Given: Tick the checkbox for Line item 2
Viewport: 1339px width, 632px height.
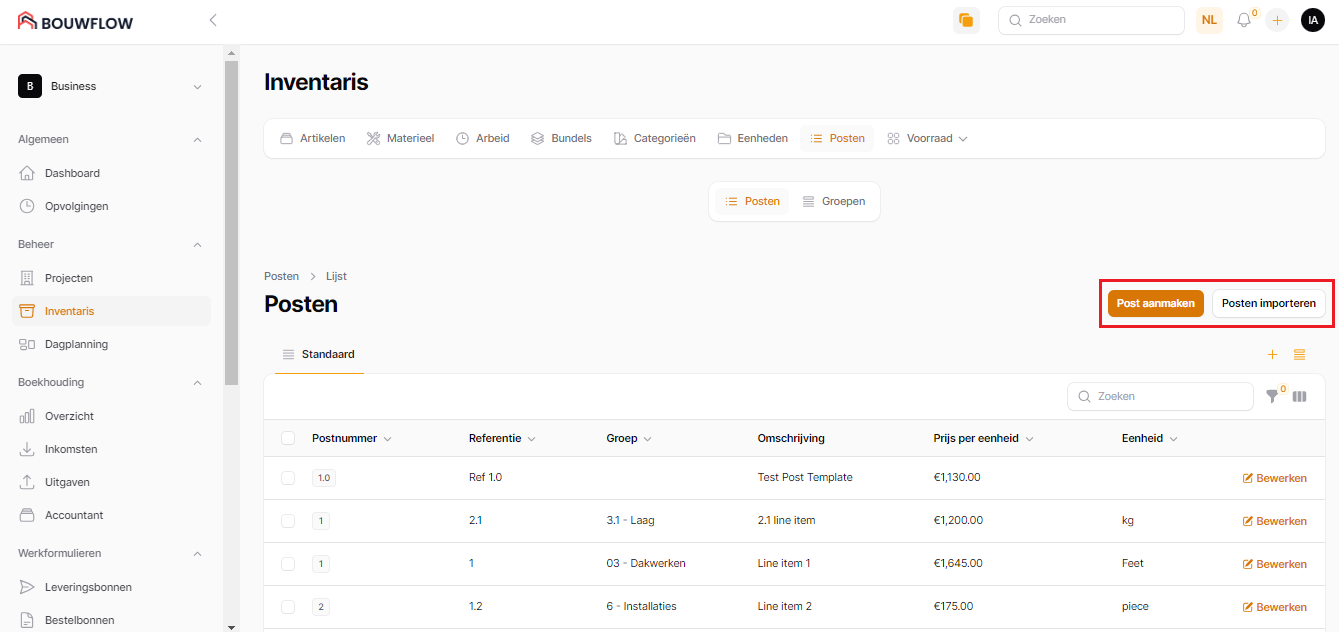Looking at the screenshot, I should [288, 607].
